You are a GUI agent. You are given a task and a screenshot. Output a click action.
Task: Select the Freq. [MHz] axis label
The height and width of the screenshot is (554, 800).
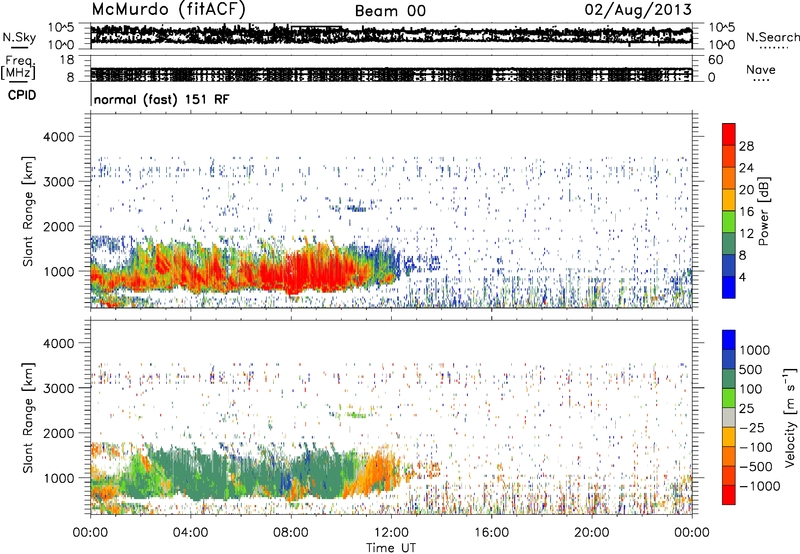coord(18,67)
